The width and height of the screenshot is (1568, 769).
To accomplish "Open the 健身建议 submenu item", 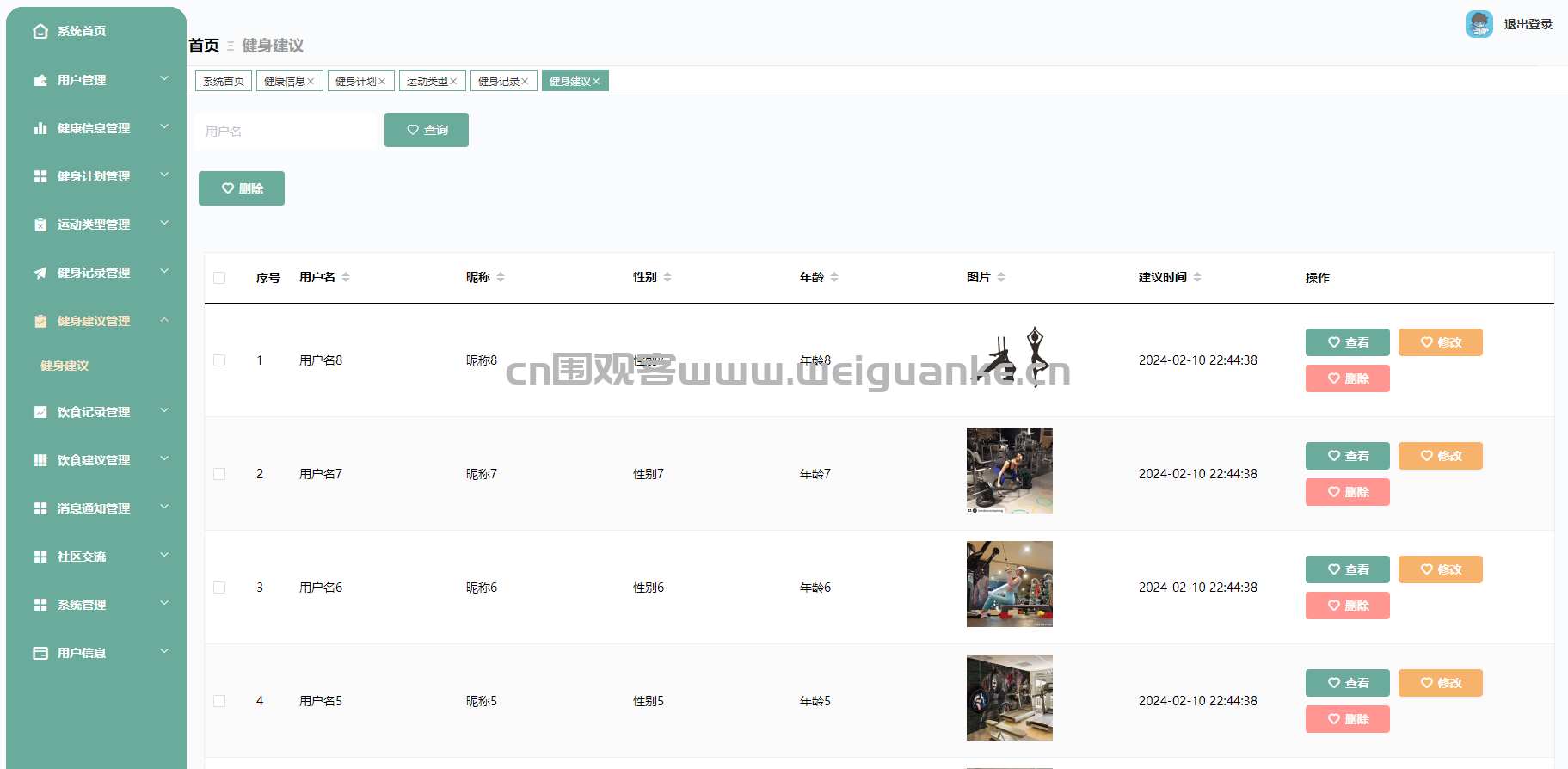I will pos(65,366).
